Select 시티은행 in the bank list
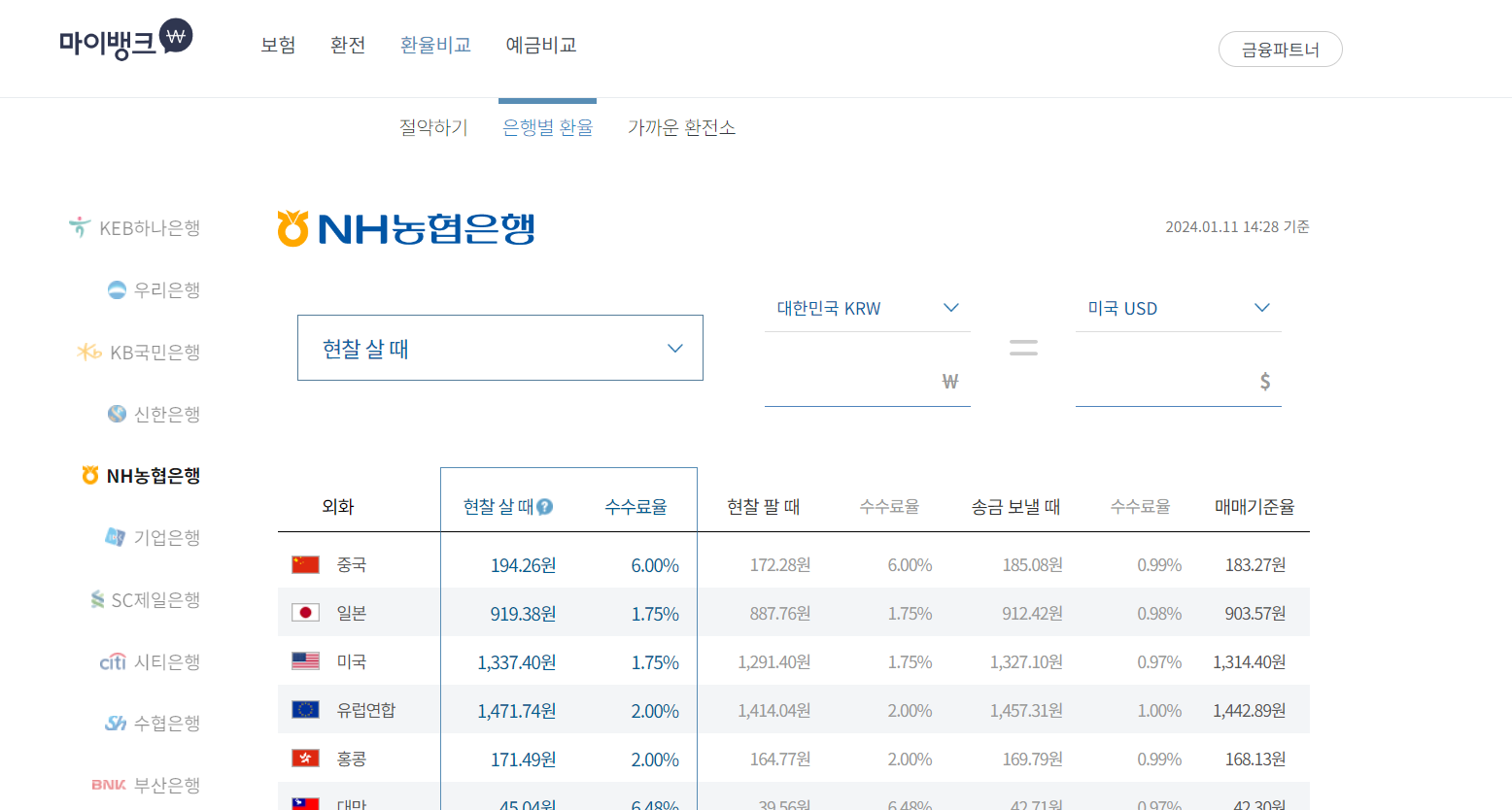1512x810 pixels. click(167, 662)
